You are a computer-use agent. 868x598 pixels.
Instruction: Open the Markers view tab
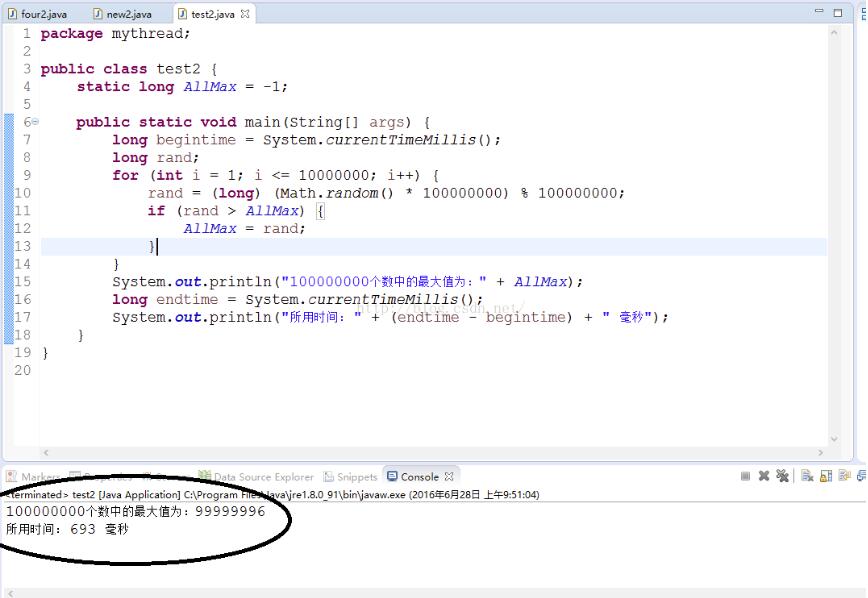pyautogui.click(x=34, y=476)
